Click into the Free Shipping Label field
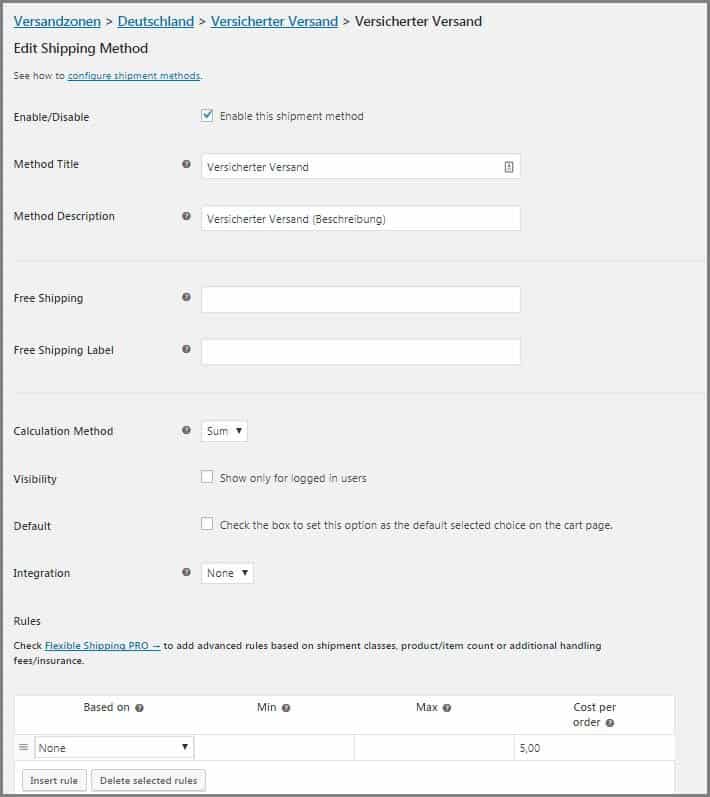This screenshot has width=710, height=797. tap(360, 351)
